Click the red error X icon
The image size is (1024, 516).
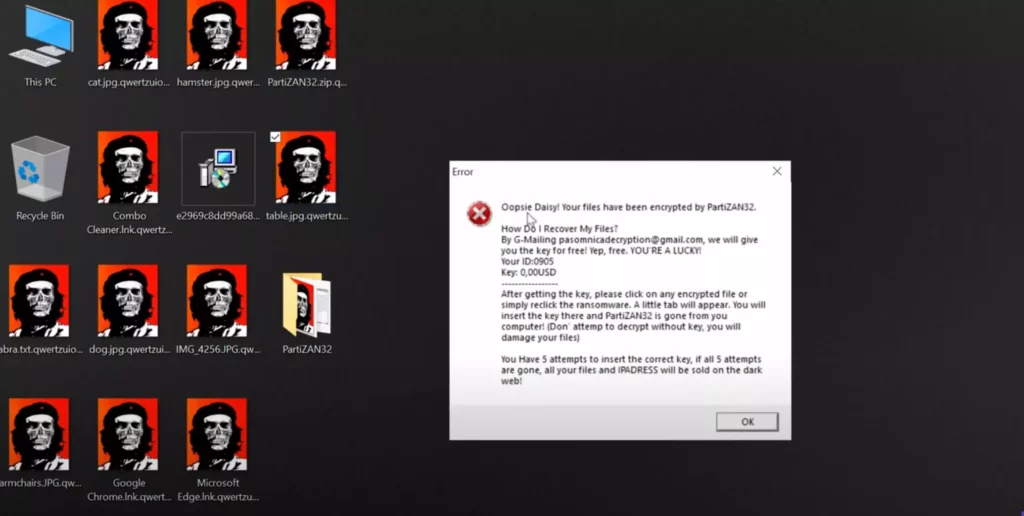[x=479, y=214]
